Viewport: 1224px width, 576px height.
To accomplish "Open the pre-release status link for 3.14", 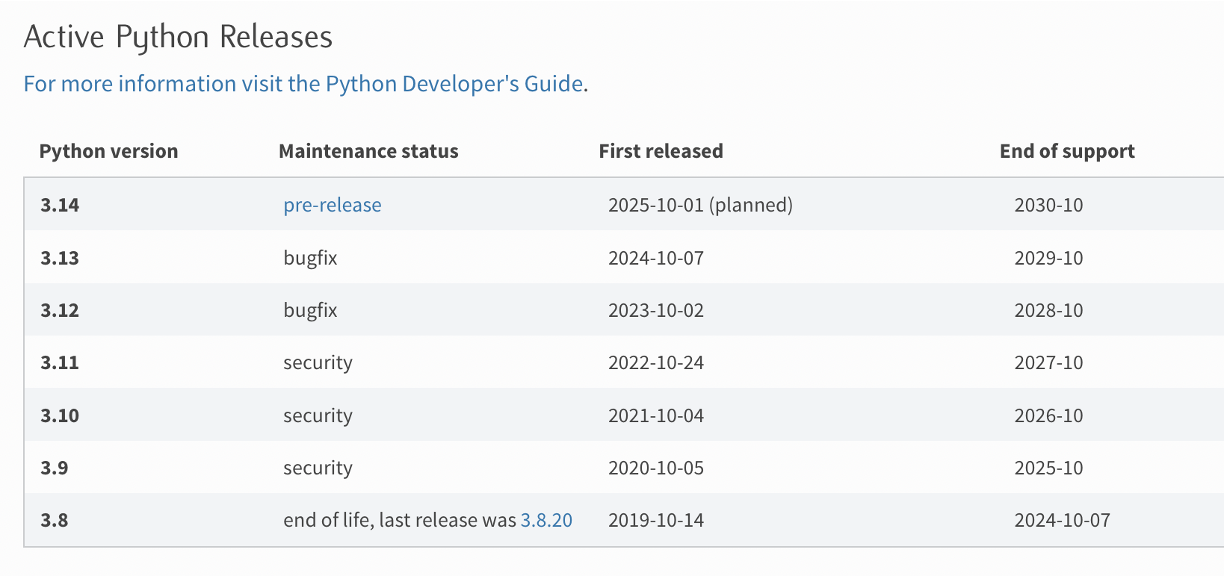I will pyautogui.click(x=332, y=205).
